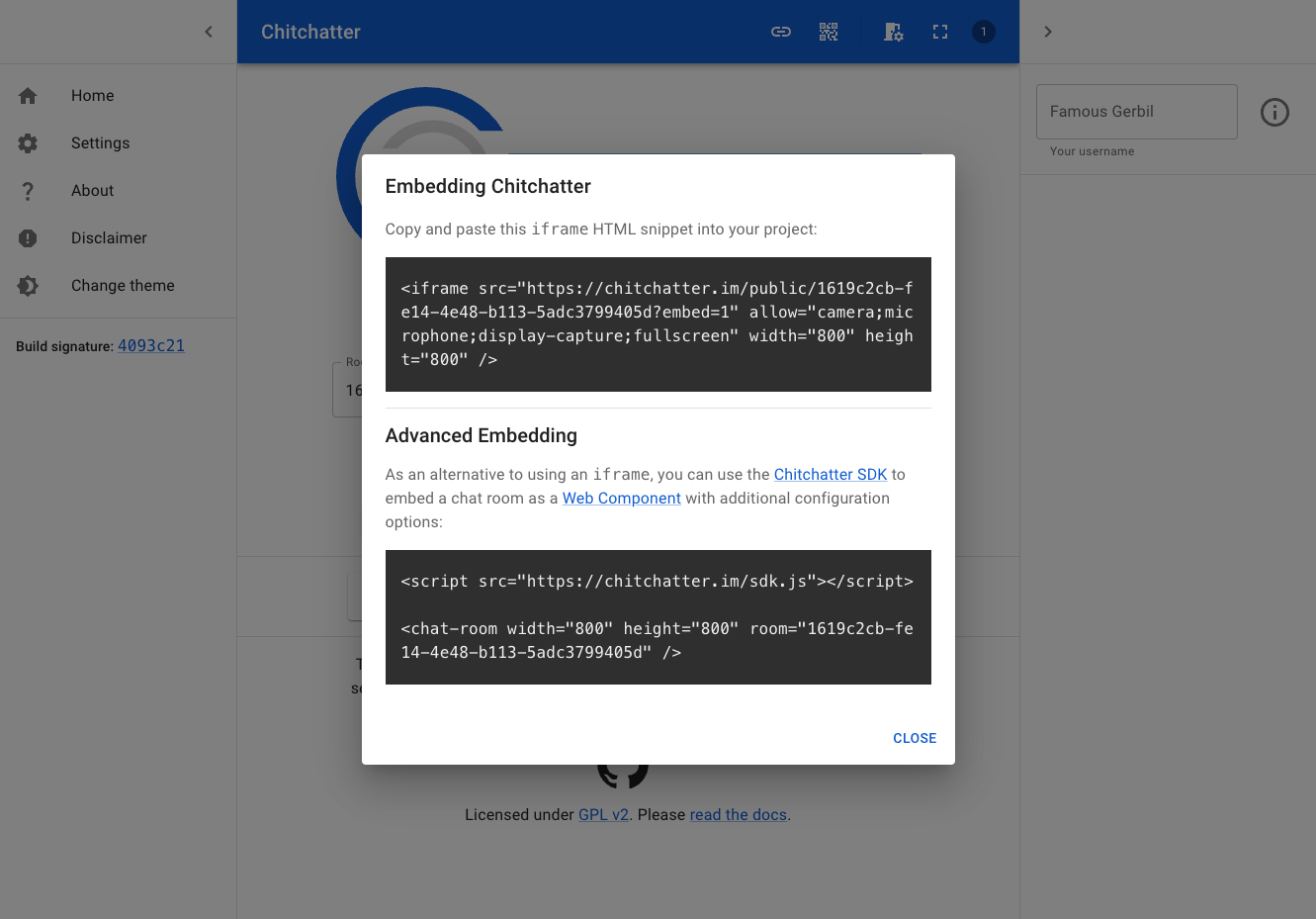Open the Chitchatter SDK link
This screenshot has width=1316, height=919.
[831, 475]
